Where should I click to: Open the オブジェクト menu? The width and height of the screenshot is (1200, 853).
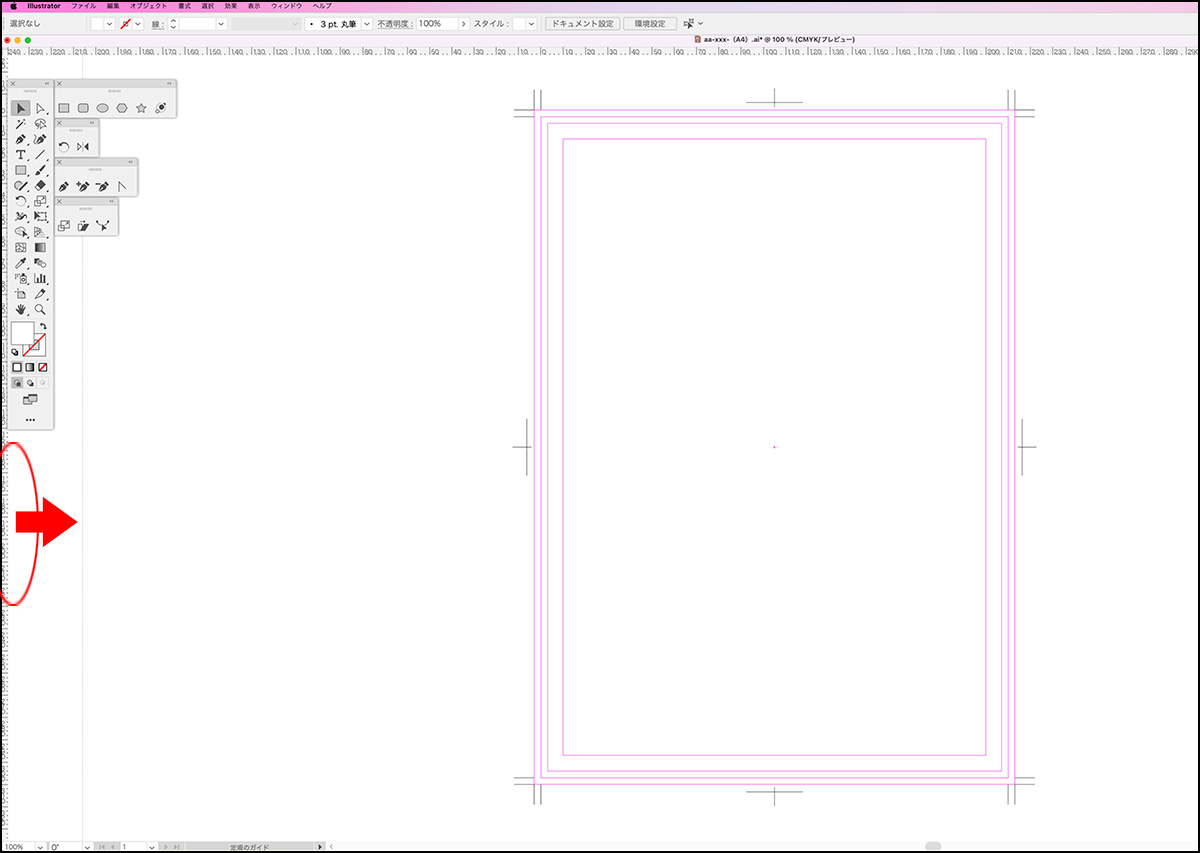(x=148, y=6)
